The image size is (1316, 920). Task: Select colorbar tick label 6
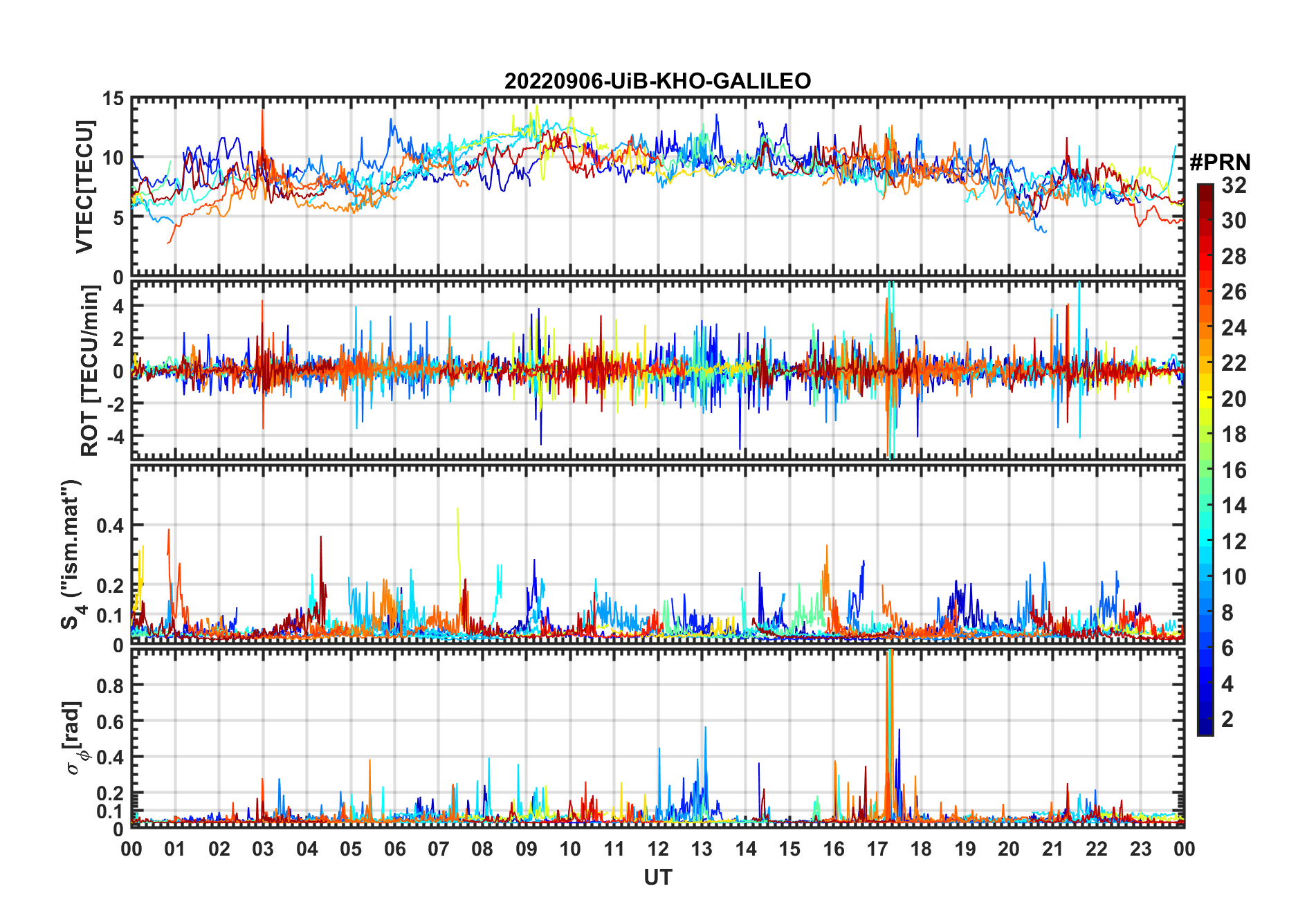[1227, 648]
